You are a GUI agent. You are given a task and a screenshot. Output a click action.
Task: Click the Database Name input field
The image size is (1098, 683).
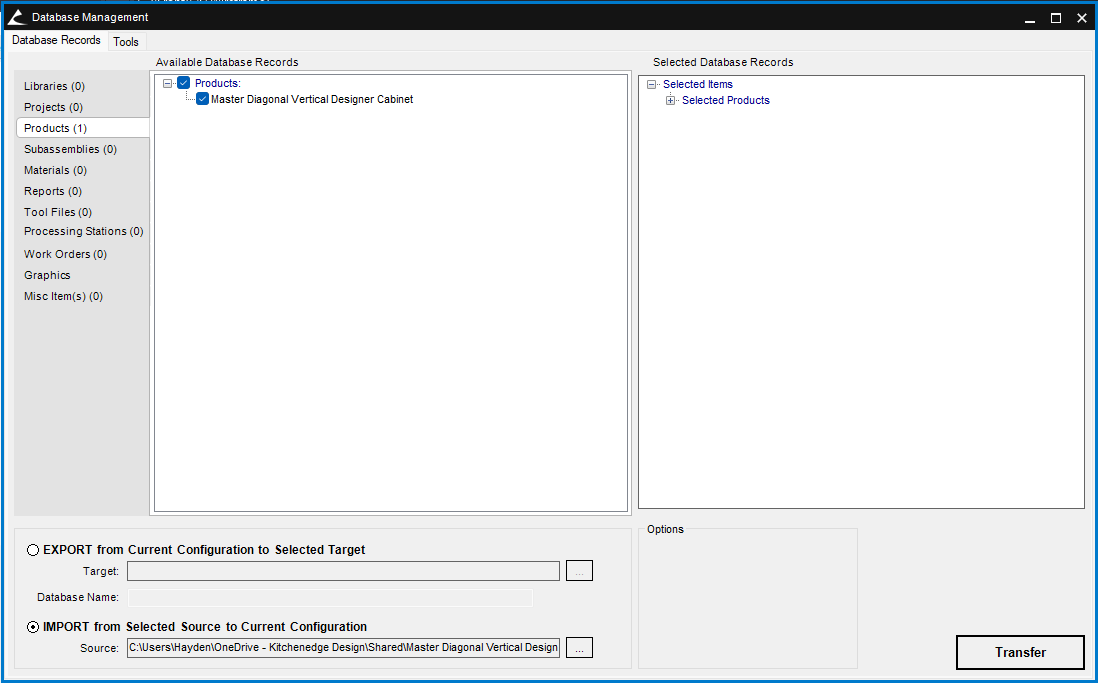[x=330, y=598]
